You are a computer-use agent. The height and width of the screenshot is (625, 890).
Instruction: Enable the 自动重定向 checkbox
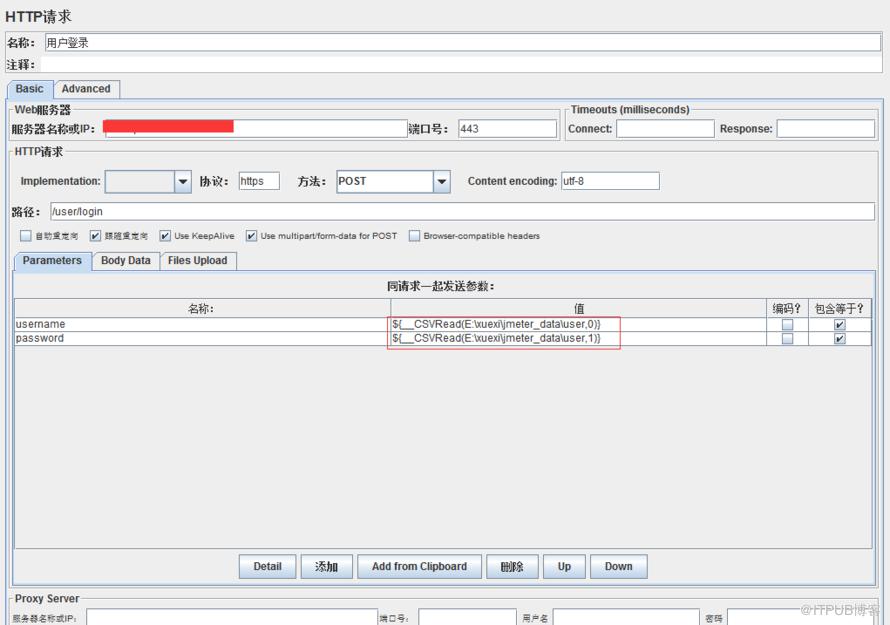coord(26,236)
